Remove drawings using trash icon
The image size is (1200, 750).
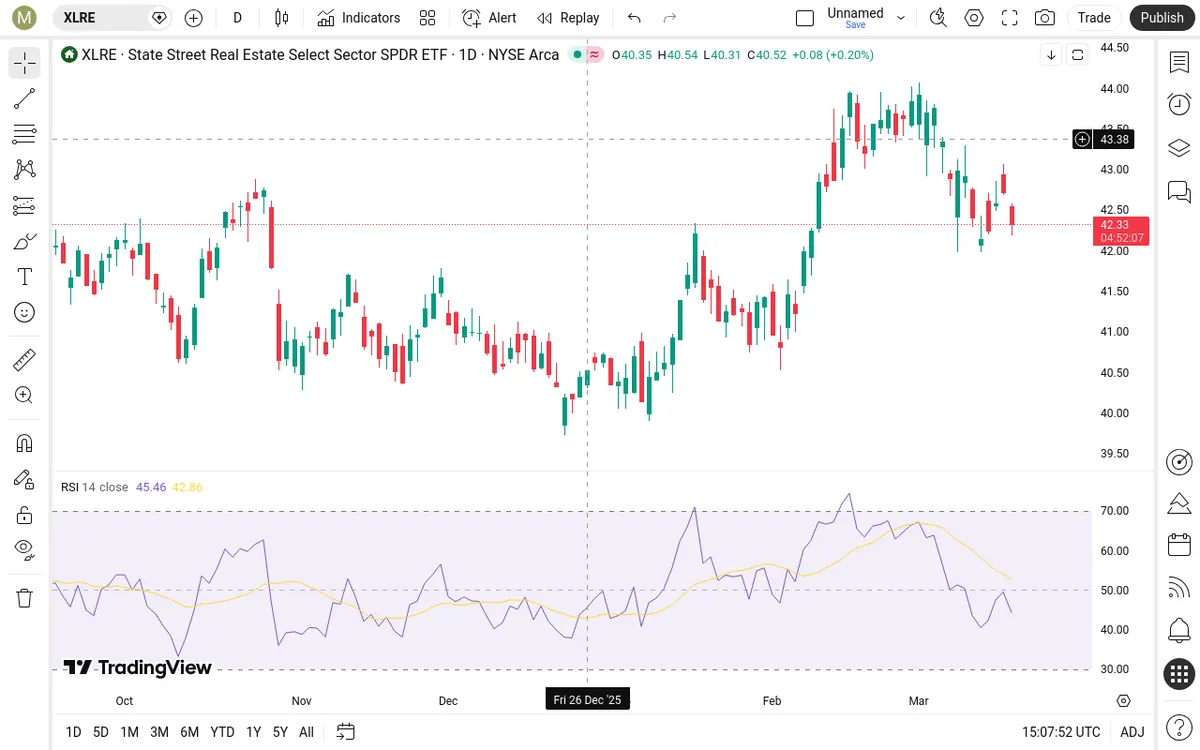coord(25,598)
